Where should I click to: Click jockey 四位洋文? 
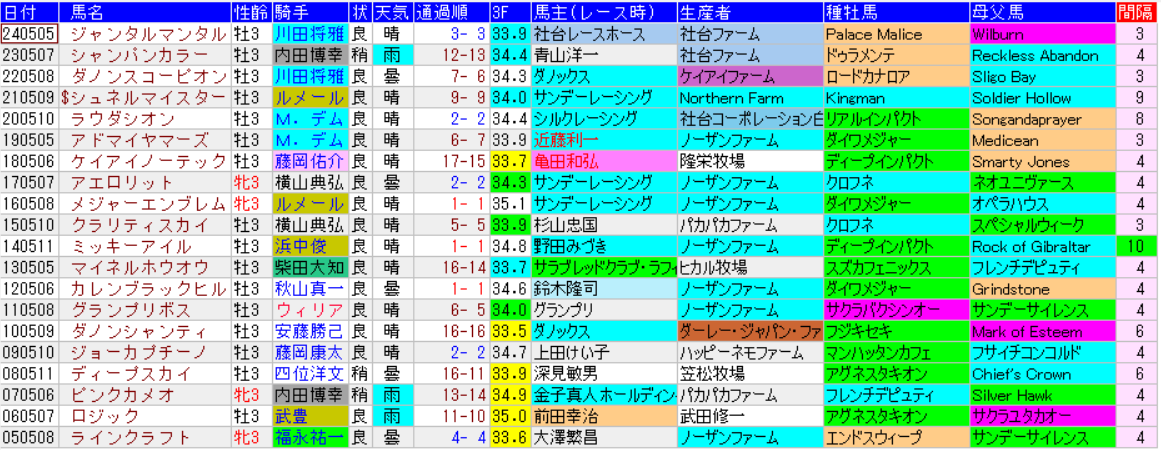point(308,375)
